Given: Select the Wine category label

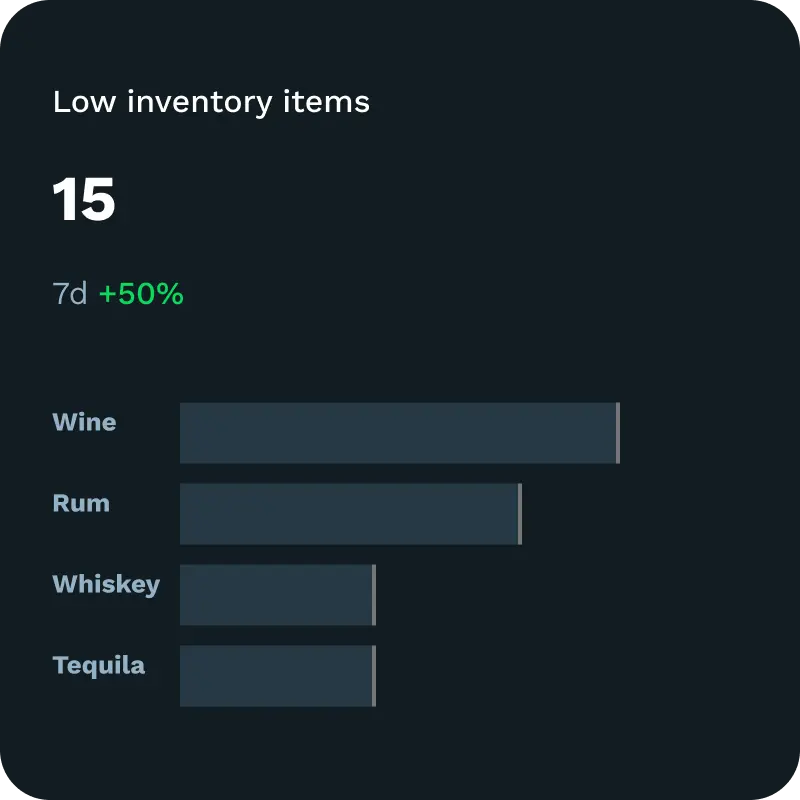Looking at the screenshot, I should coord(84,422).
